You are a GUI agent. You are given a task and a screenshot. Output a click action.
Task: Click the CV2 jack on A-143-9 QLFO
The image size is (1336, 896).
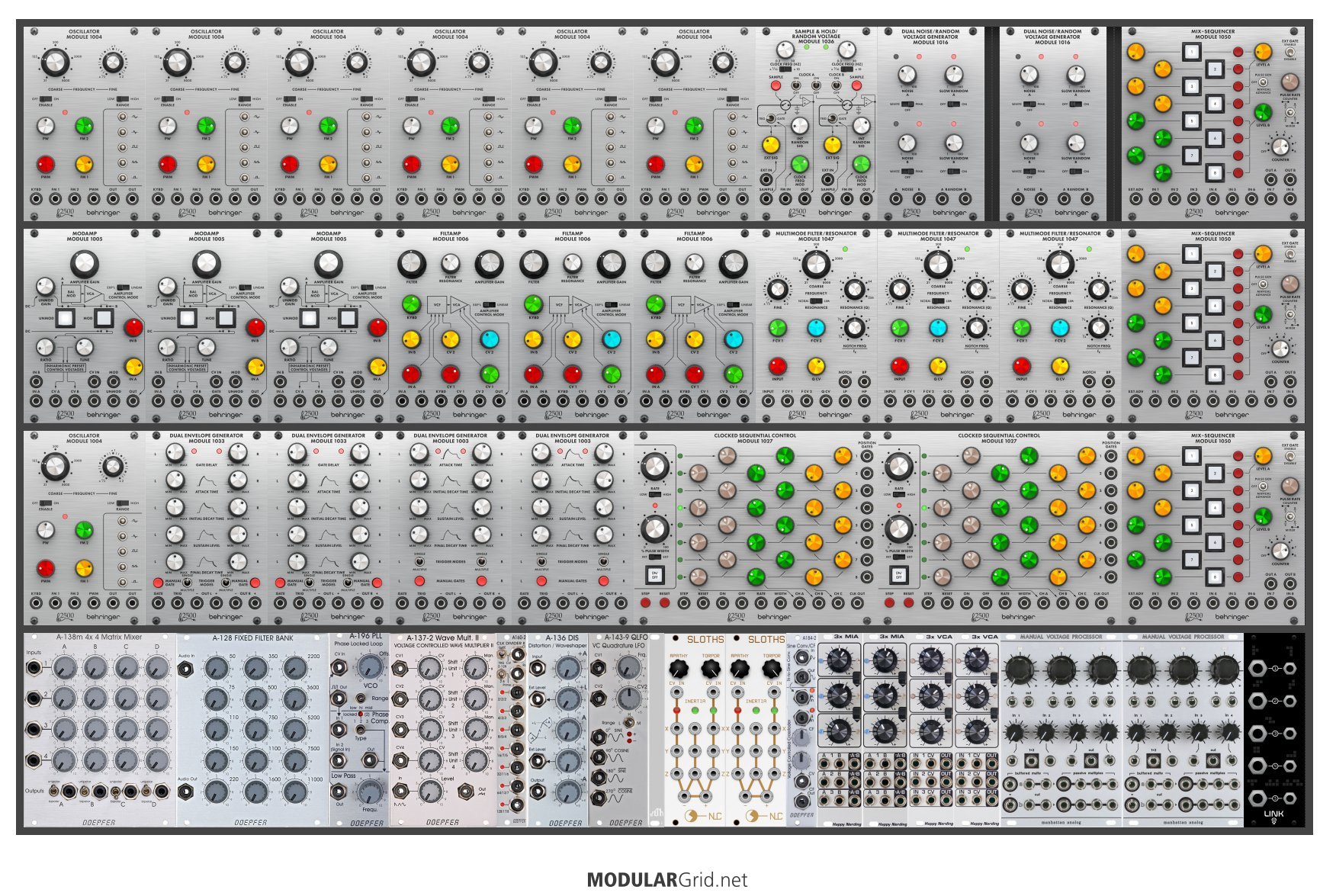599,699
